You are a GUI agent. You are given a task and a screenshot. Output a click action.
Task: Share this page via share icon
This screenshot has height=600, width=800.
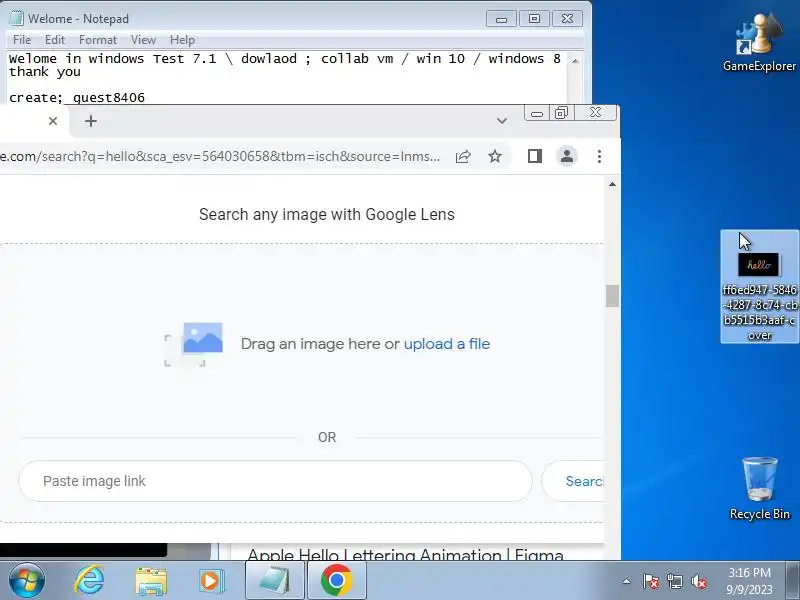(463, 156)
